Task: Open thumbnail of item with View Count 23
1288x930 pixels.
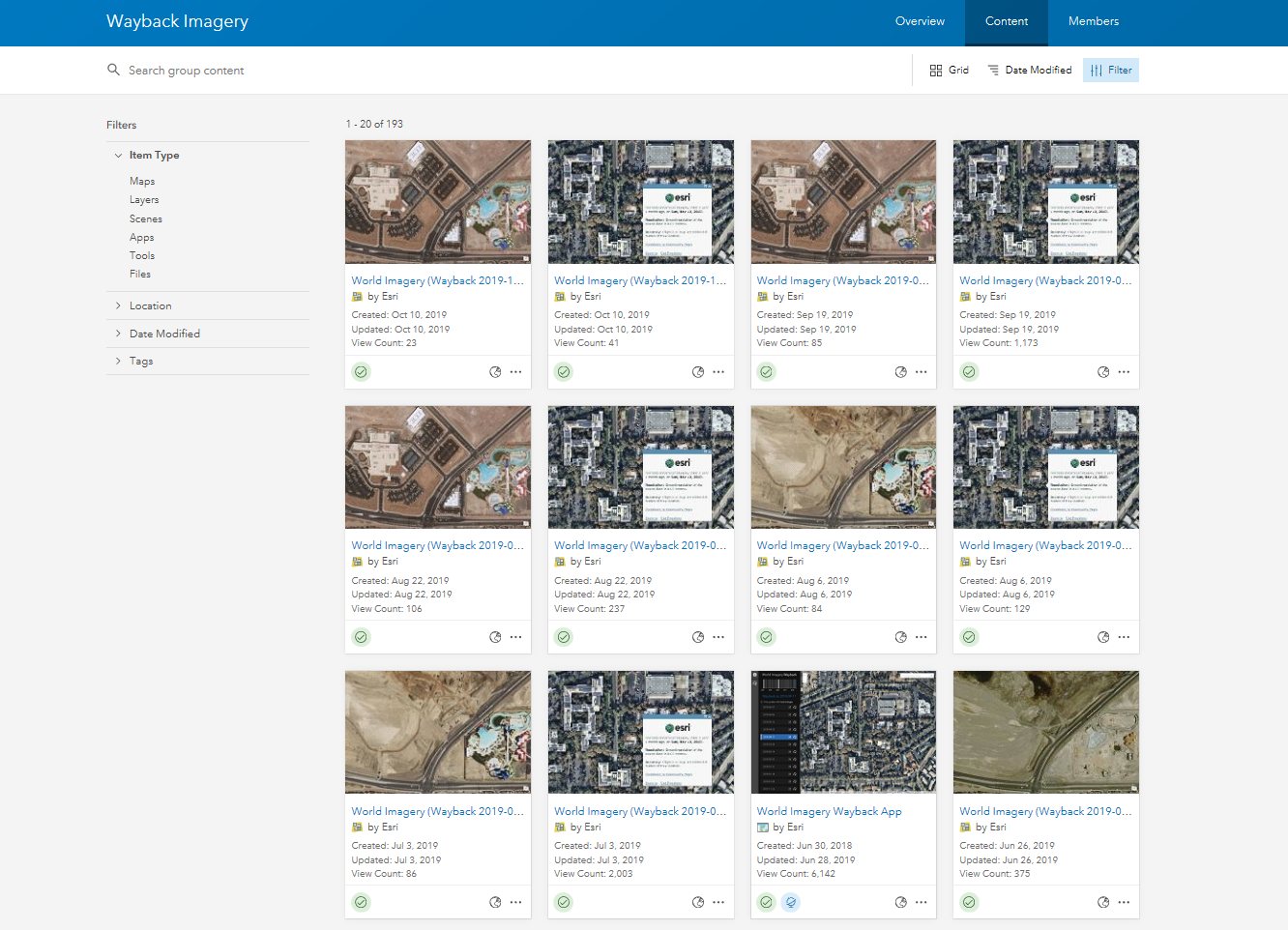Action: (438, 202)
